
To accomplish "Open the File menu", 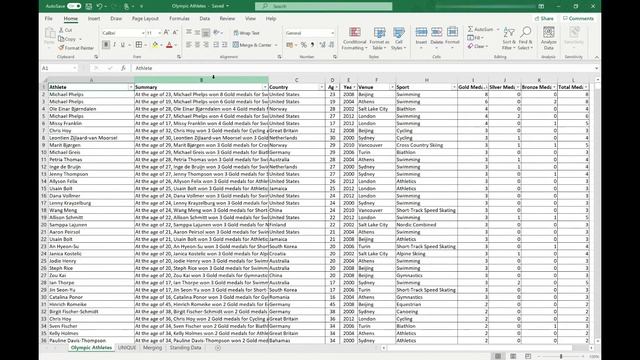I will pyautogui.click(x=49, y=18).
